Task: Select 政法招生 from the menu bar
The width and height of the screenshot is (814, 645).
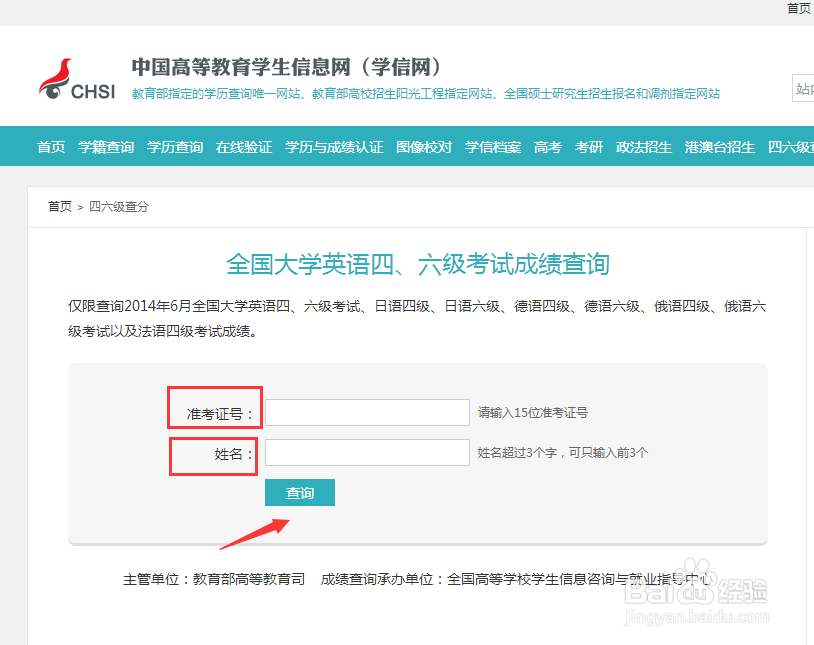Action: (x=643, y=146)
